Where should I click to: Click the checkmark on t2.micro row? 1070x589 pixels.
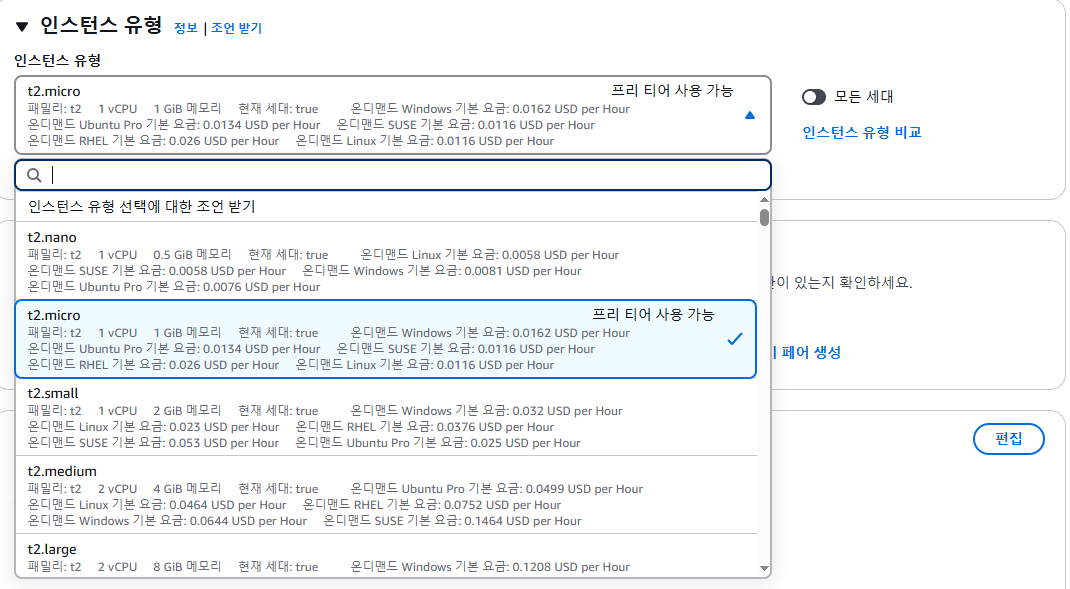point(735,339)
